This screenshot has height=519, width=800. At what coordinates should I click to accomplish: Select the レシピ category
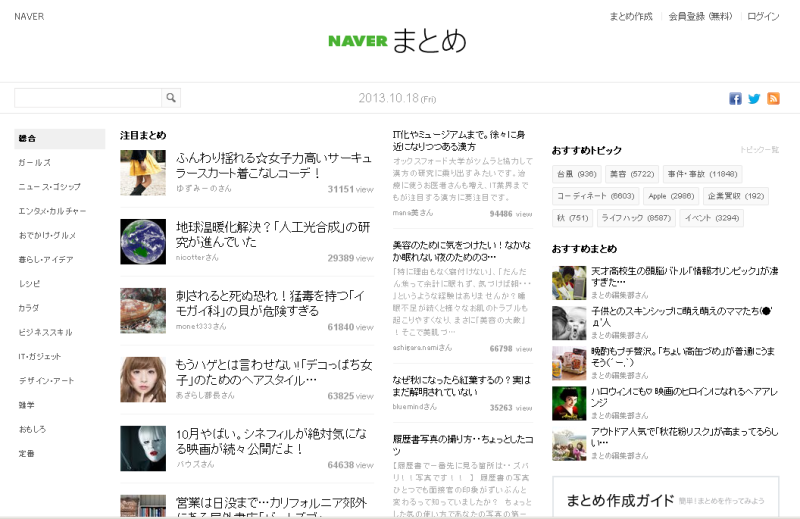point(29,284)
